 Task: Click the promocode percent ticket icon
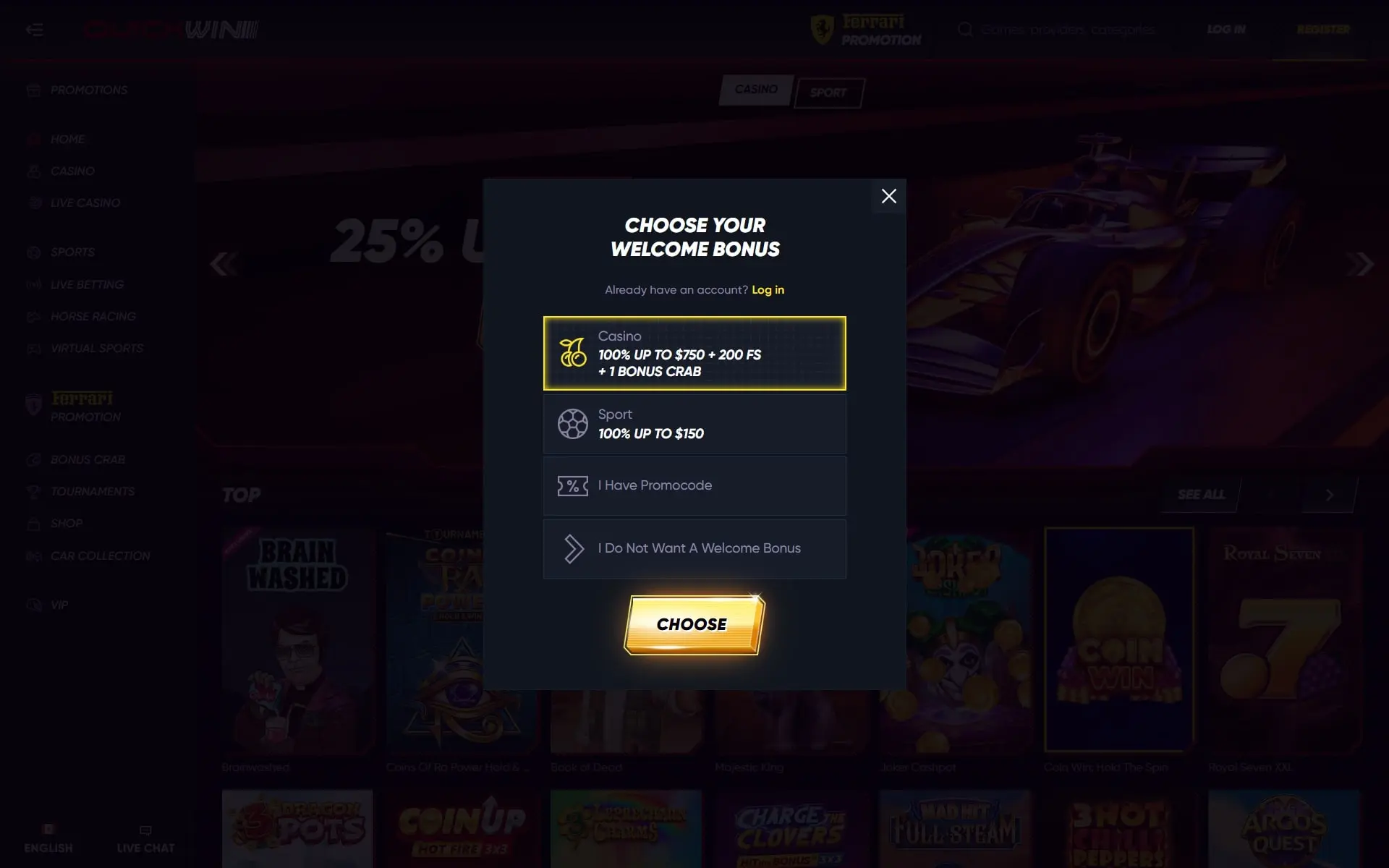[x=572, y=486]
